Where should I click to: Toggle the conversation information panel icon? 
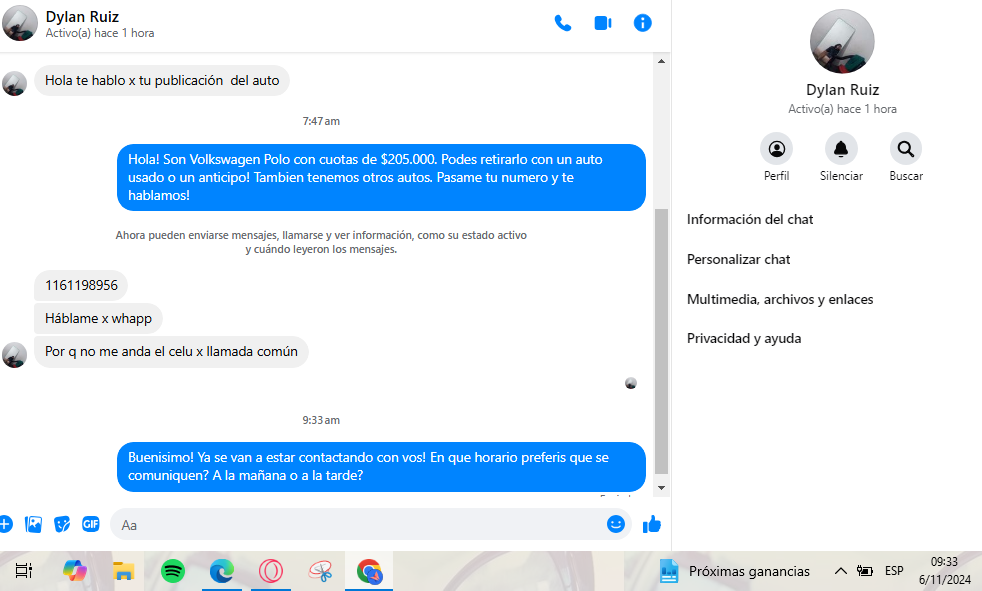tap(643, 23)
